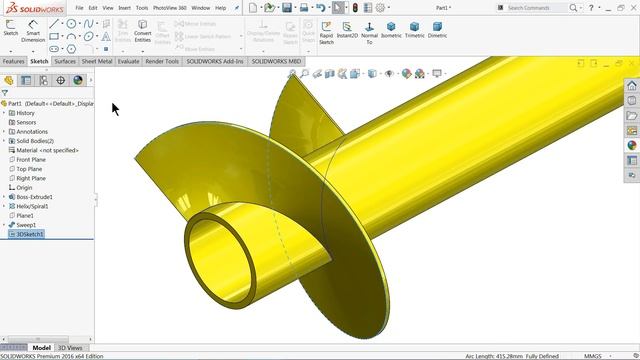Screen dimensions: 640x360
Task: Pick the Circle sketch tool
Action: [71, 24]
